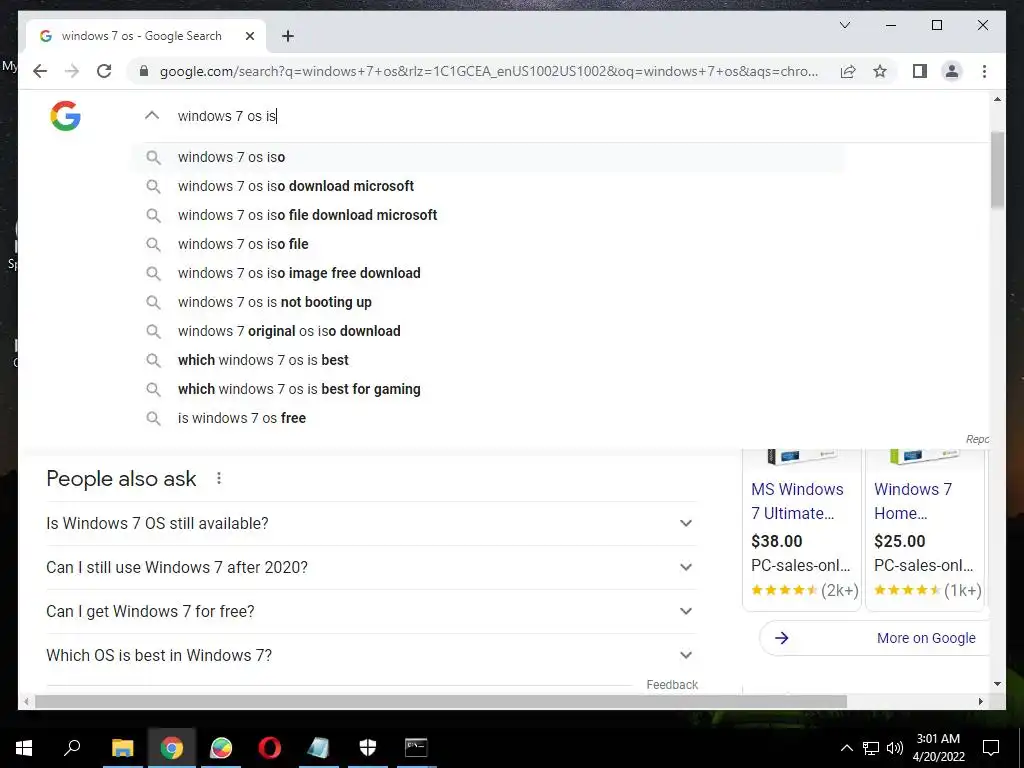Select suggestion 'windows 7 os iso download microsoft'

(x=488, y=186)
